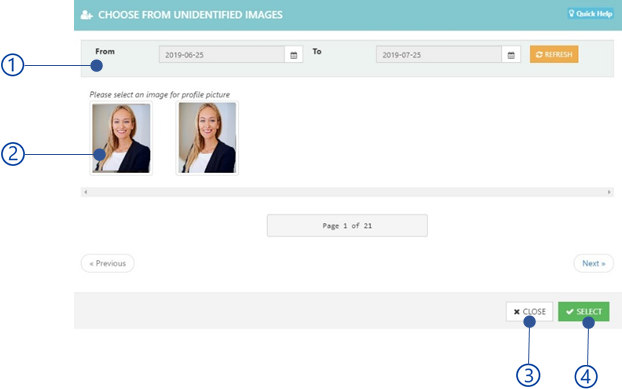Click the CLOSE button
The width and height of the screenshot is (622, 389).
click(529, 312)
